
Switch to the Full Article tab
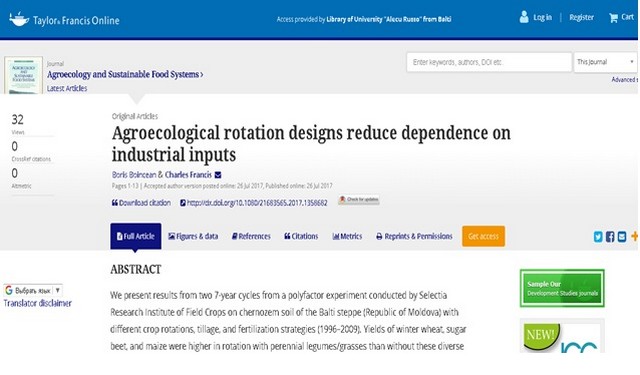click(x=136, y=236)
